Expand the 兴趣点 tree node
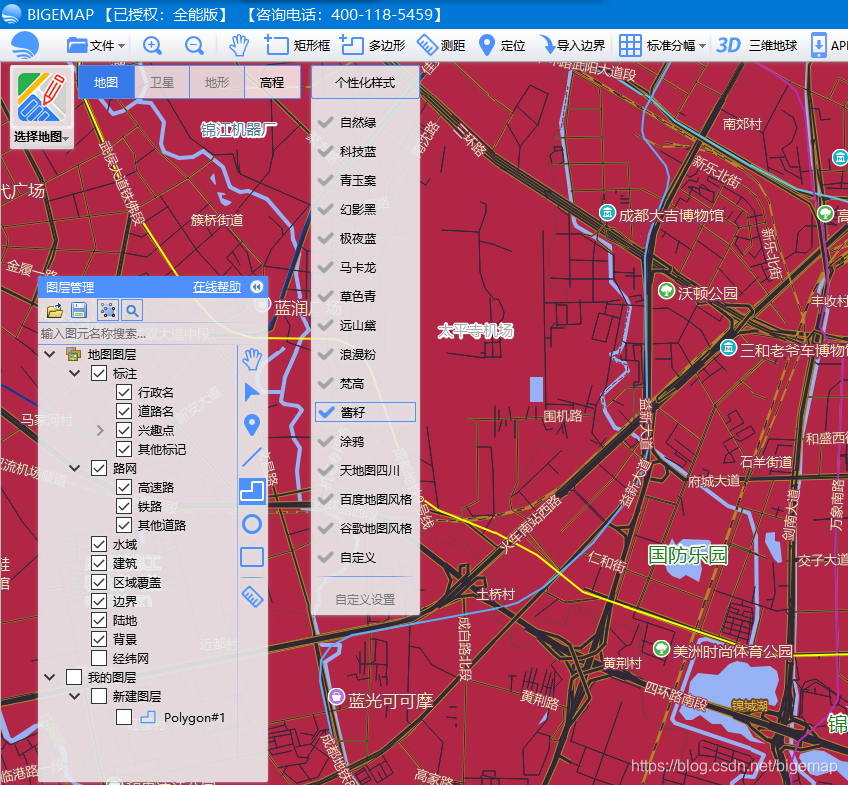This screenshot has width=848, height=785. coord(100,430)
